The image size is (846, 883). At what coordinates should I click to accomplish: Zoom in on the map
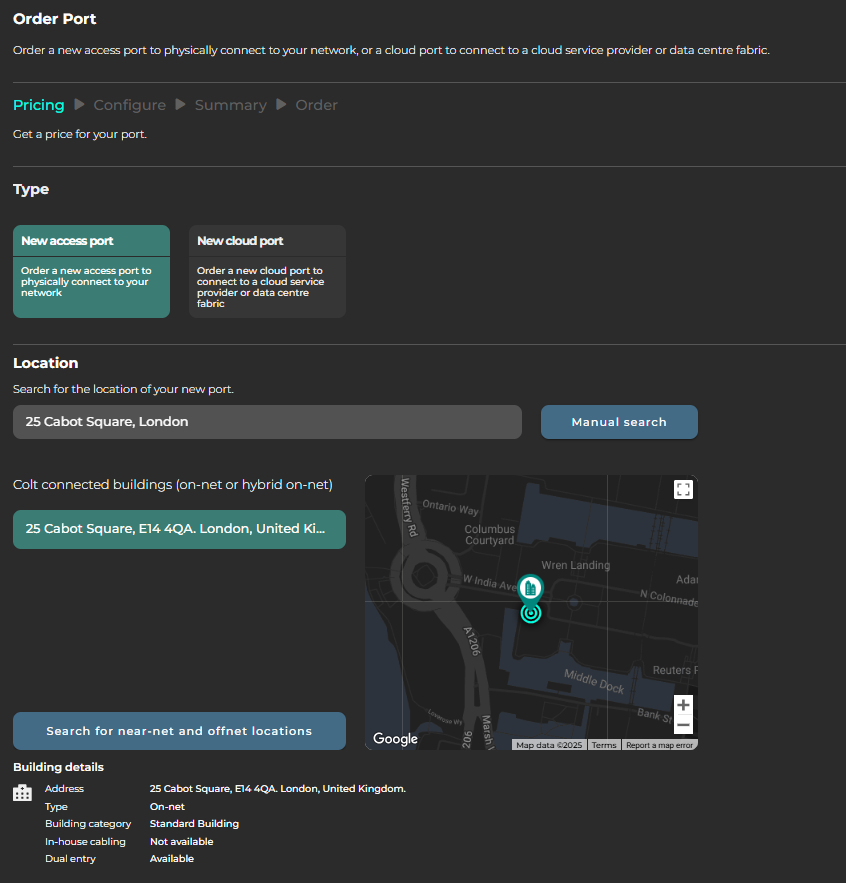(x=683, y=705)
